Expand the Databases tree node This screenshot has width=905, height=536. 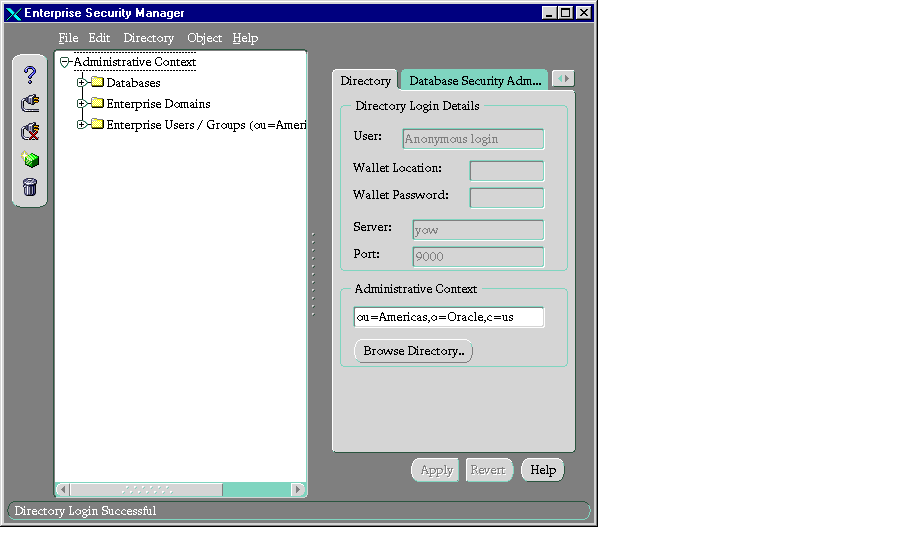click(x=82, y=83)
